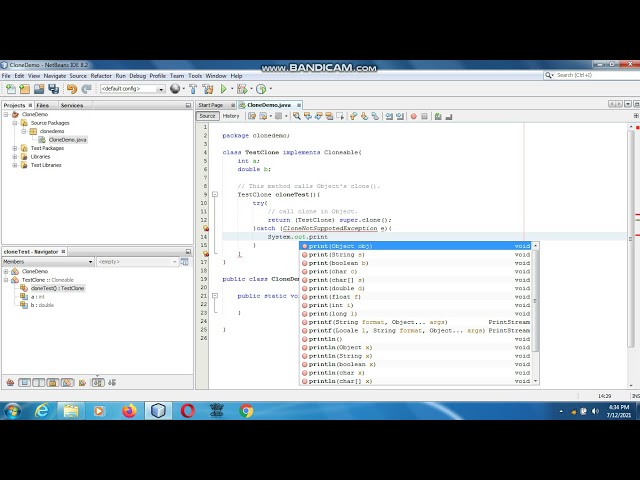Image resolution: width=640 pixels, height=480 pixels.
Task: Open the empty filter dropdown in Navigator
Action: 138,262
